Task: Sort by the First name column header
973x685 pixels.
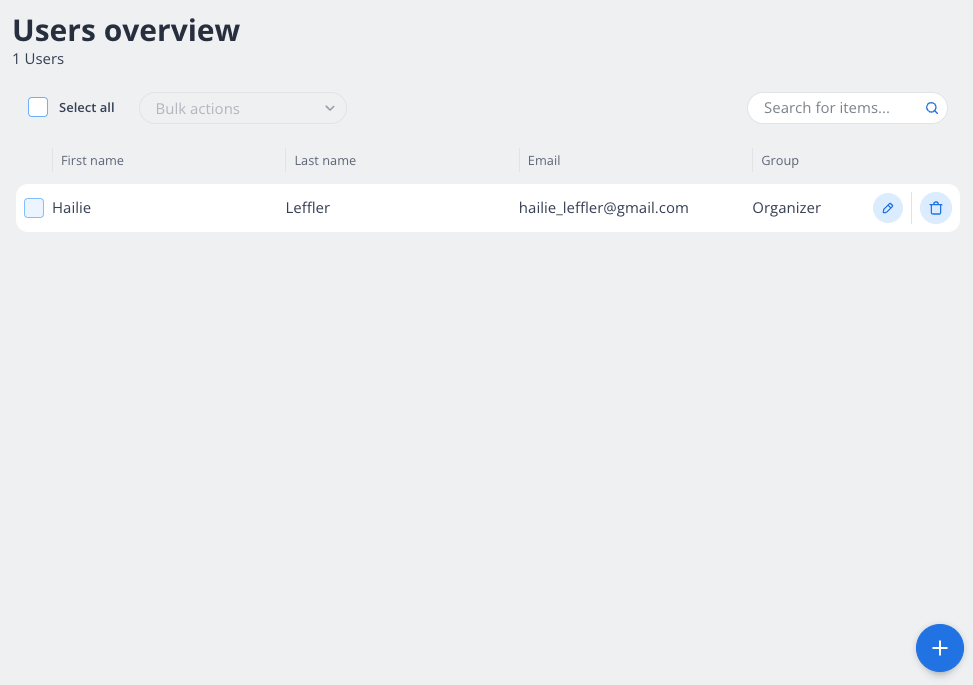Action: pos(92,160)
